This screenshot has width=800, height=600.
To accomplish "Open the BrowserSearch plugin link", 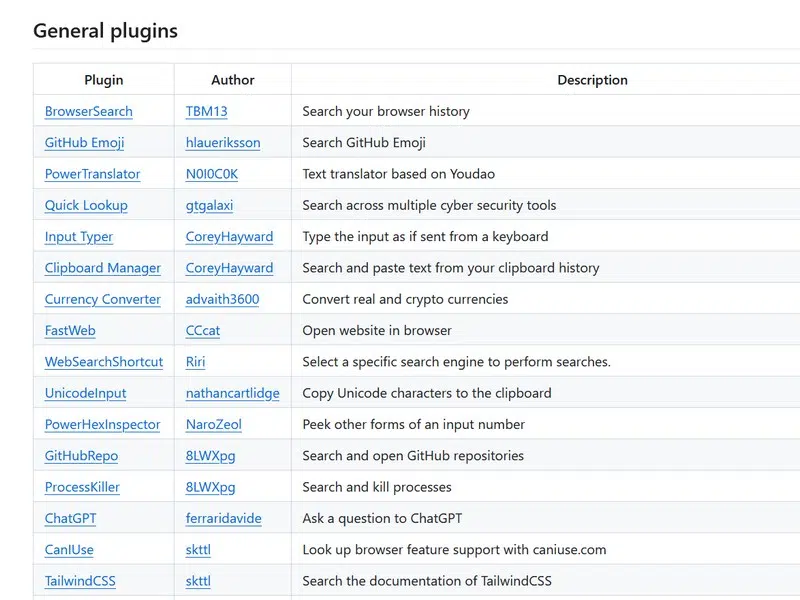I will 88,111.
